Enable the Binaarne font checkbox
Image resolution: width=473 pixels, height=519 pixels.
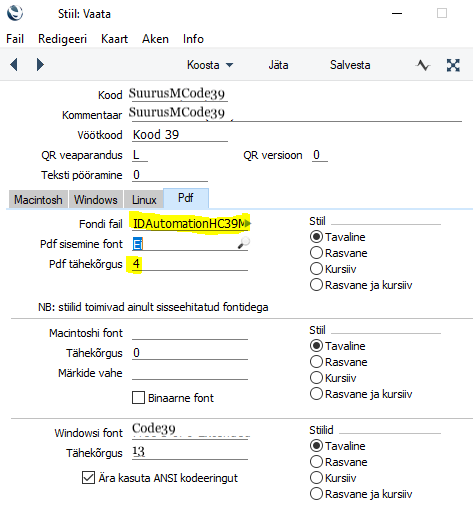(x=138, y=398)
